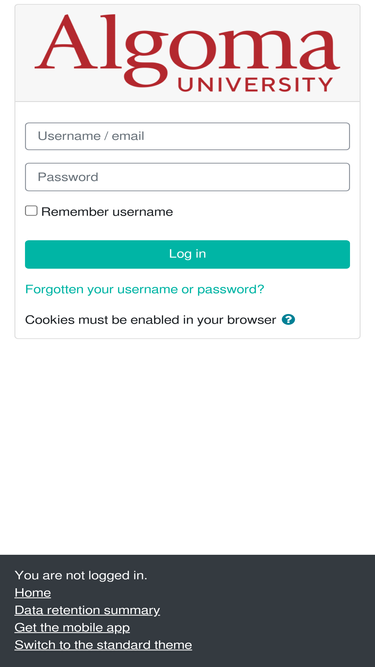Viewport: 375px width, 667px height.
Task: Click the Algoma University logo
Action: 188,52
